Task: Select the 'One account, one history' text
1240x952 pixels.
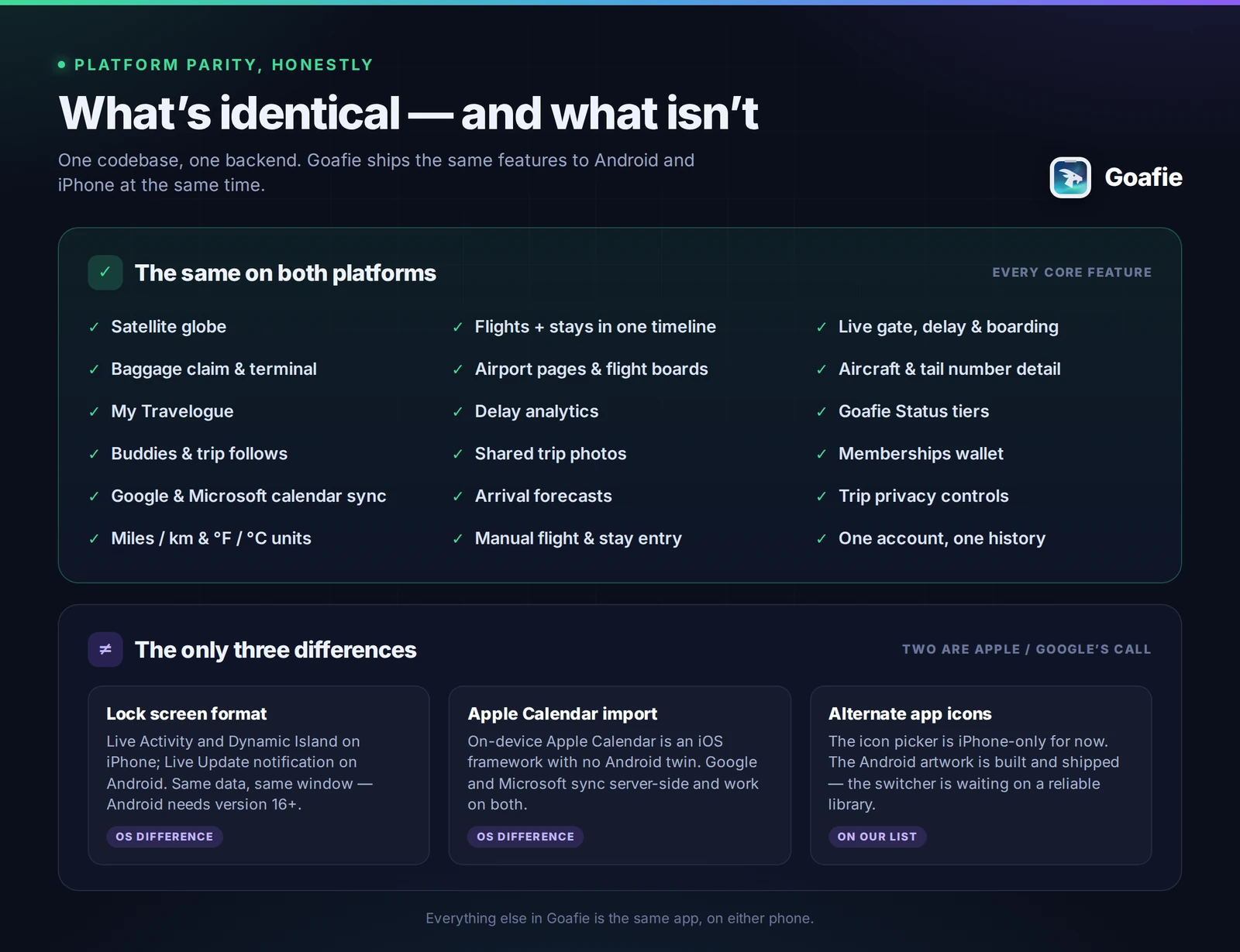Action: click(x=942, y=538)
